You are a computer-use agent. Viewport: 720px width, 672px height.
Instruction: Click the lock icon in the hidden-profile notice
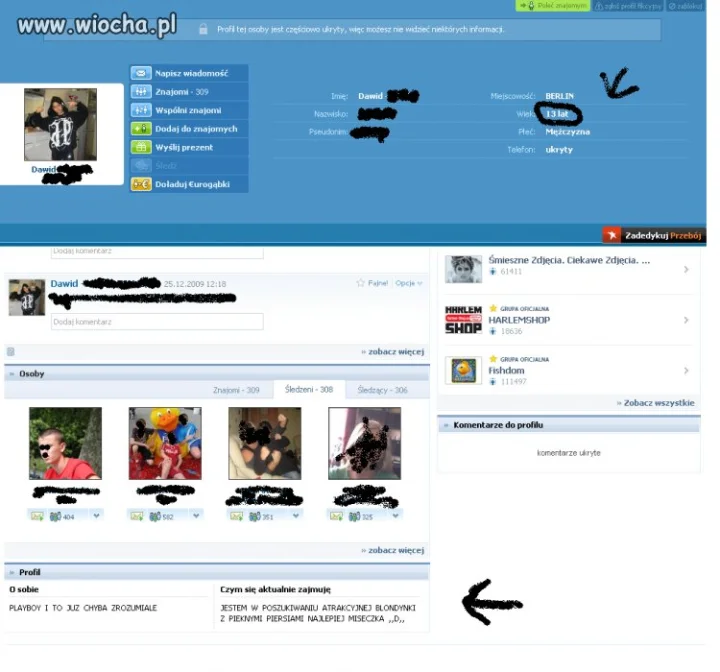(203, 29)
